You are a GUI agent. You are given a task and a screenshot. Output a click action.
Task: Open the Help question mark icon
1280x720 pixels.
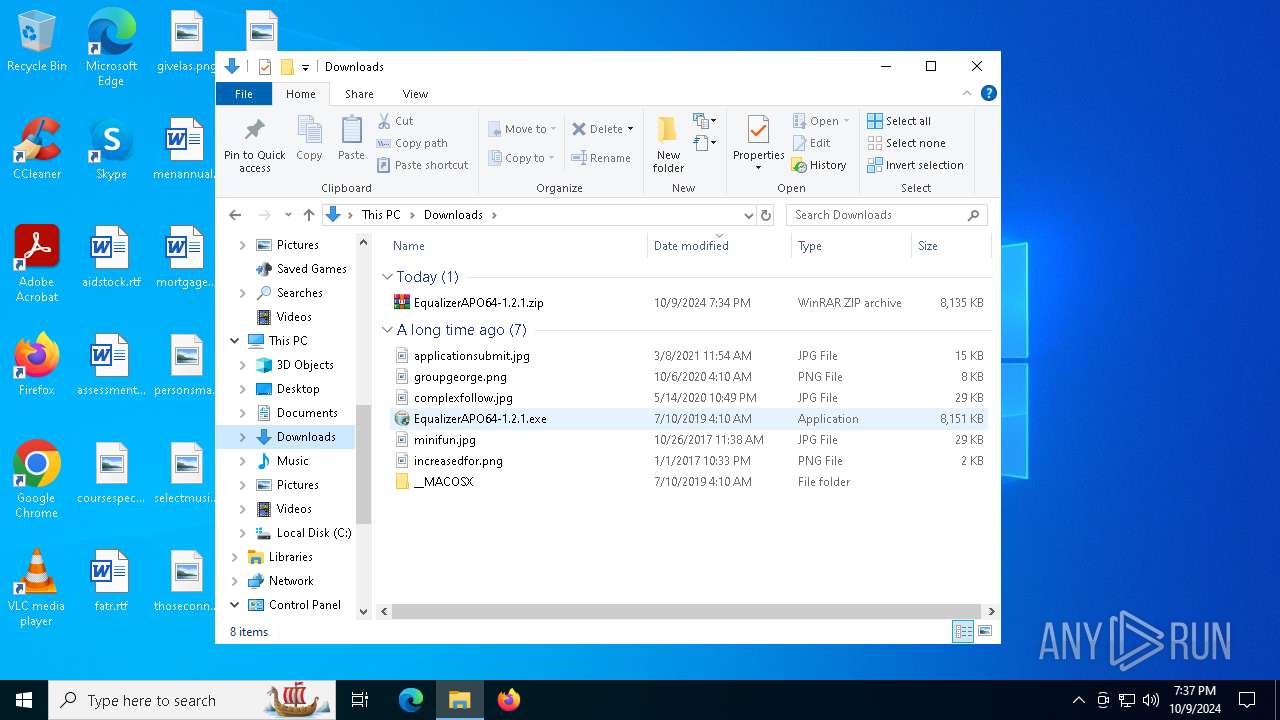tap(988, 93)
